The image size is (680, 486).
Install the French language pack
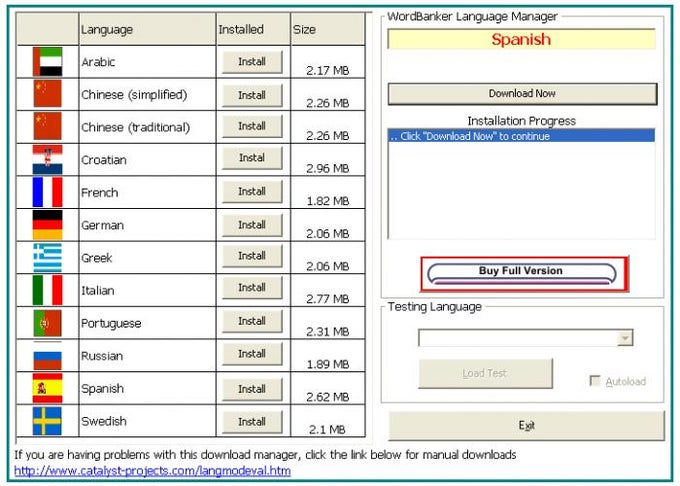coord(252,192)
